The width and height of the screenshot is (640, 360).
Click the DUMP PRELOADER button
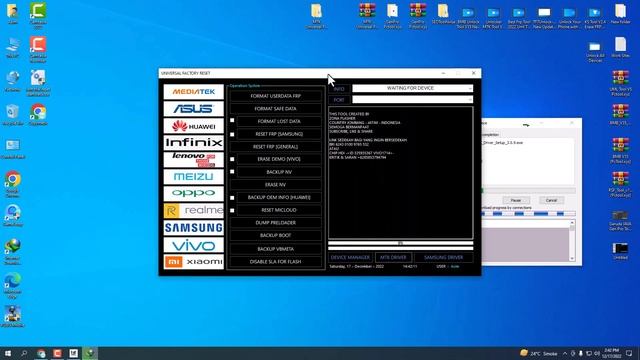(x=276, y=223)
